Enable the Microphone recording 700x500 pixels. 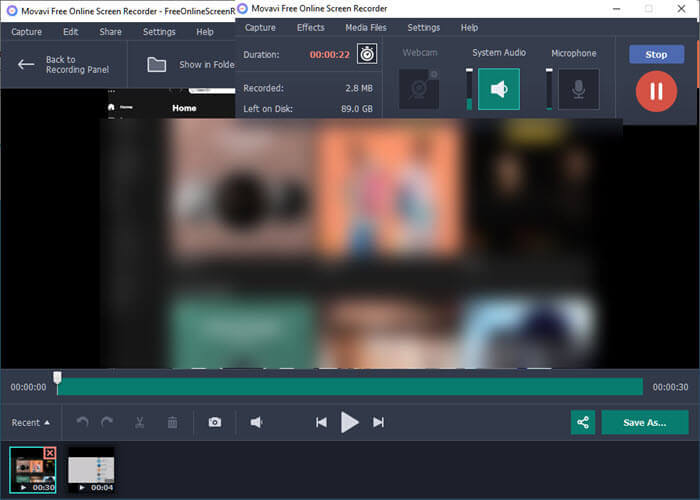click(x=578, y=89)
